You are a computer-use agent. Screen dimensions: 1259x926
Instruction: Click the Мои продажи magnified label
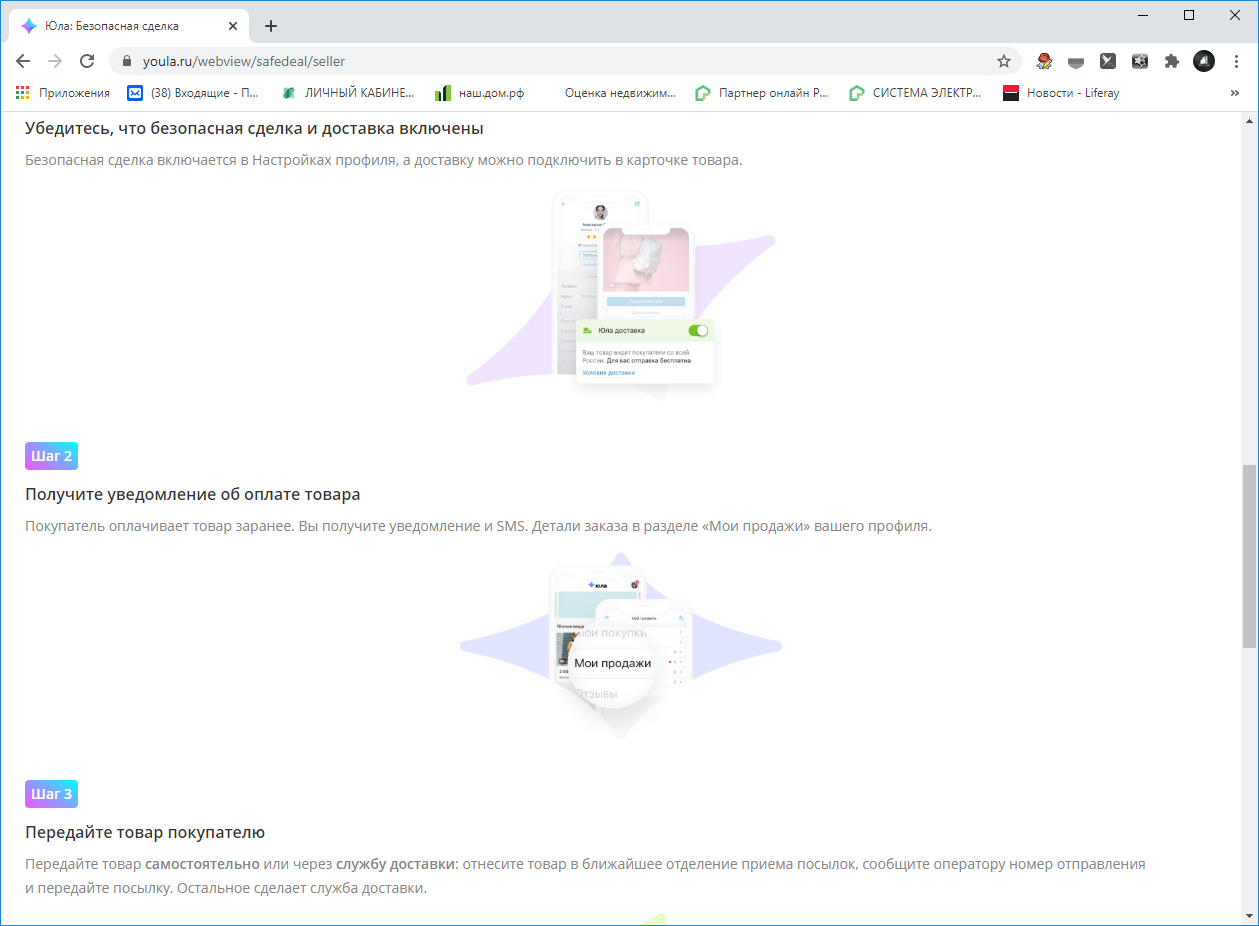pyautogui.click(x=613, y=663)
